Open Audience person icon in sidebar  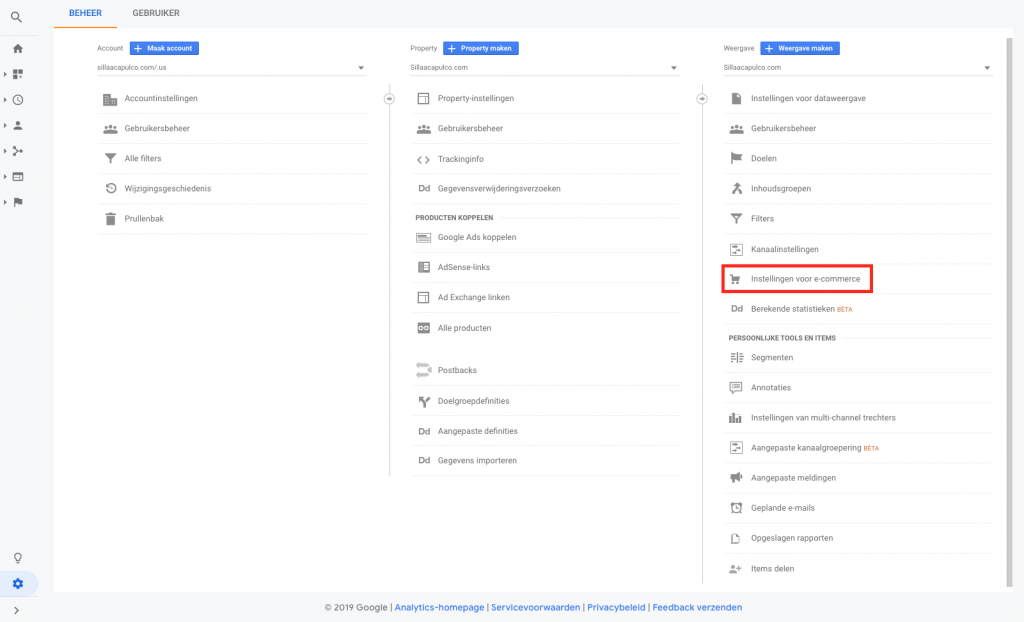pyautogui.click(x=18, y=125)
